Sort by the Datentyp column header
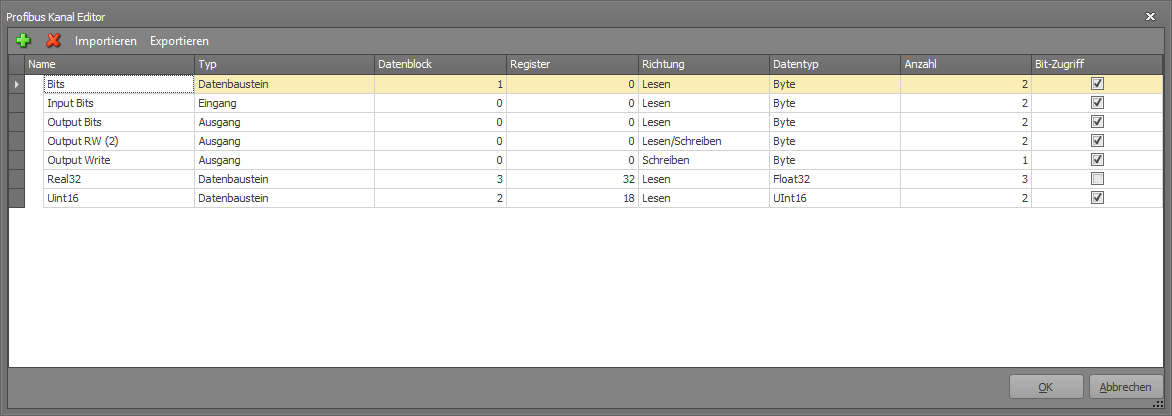 pyautogui.click(x=836, y=64)
